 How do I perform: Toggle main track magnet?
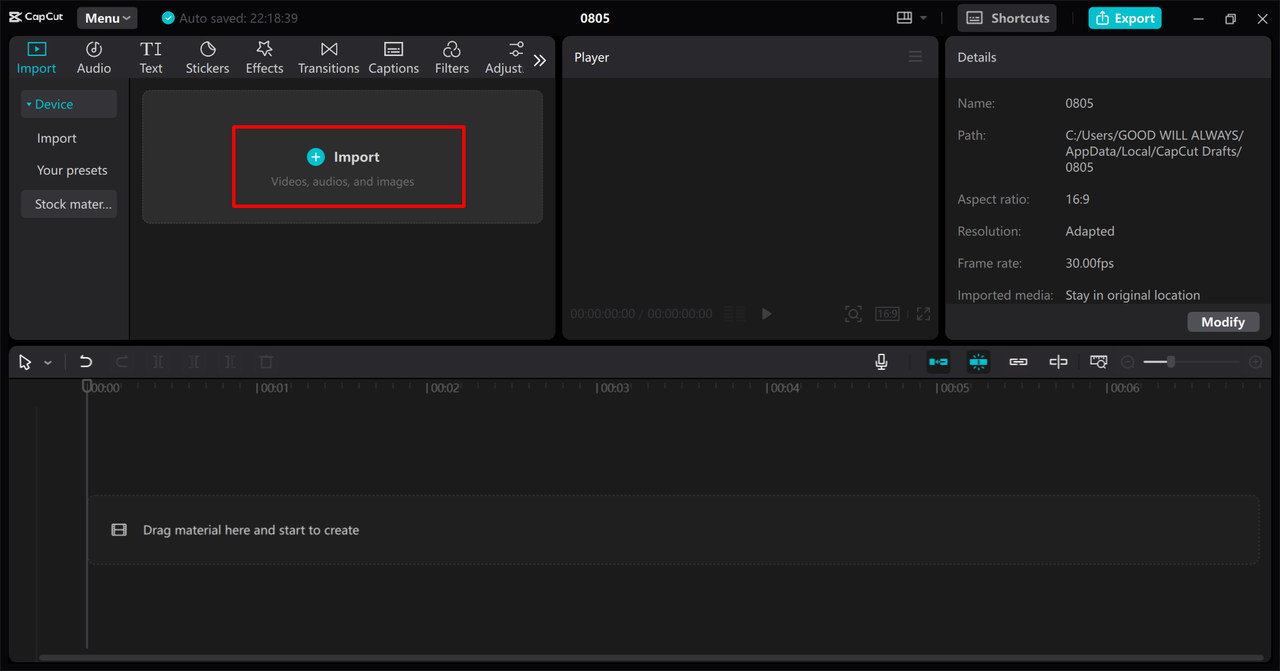[938, 362]
